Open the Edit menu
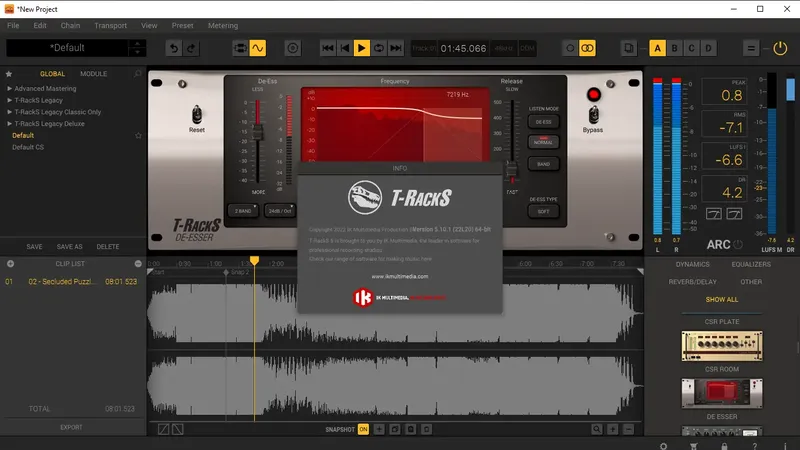This screenshot has width=800, height=450. [x=40, y=26]
